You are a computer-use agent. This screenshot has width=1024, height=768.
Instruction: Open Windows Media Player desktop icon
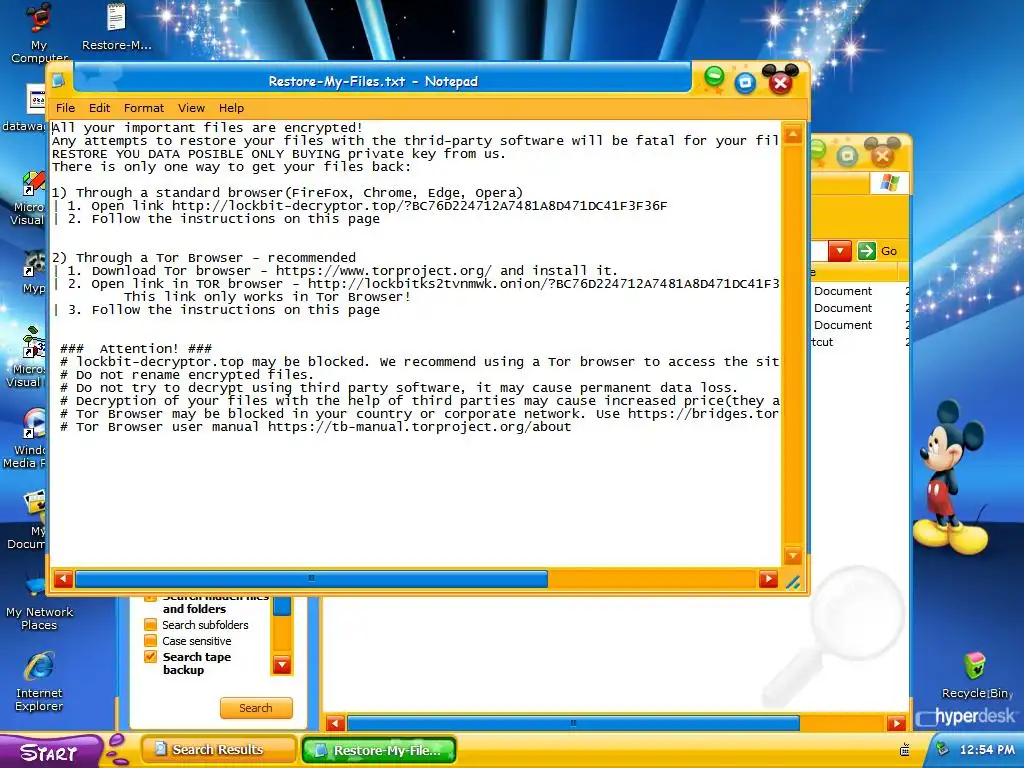click(x=26, y=439)
